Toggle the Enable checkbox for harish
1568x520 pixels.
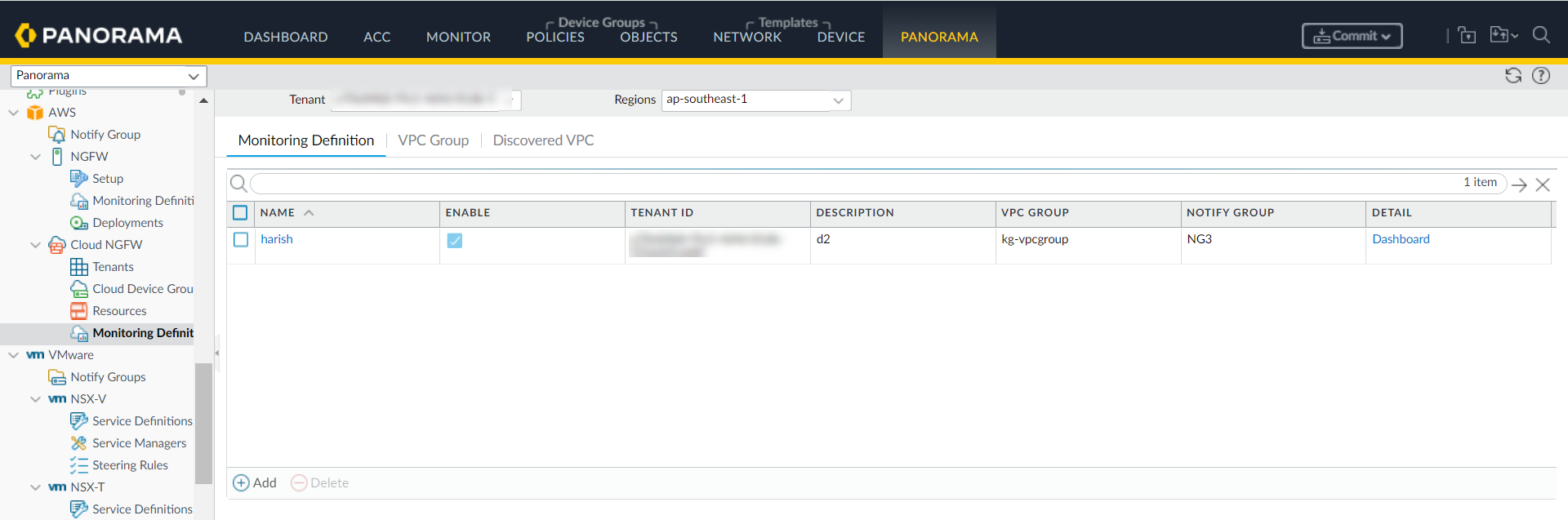click(x=455, y=241)
